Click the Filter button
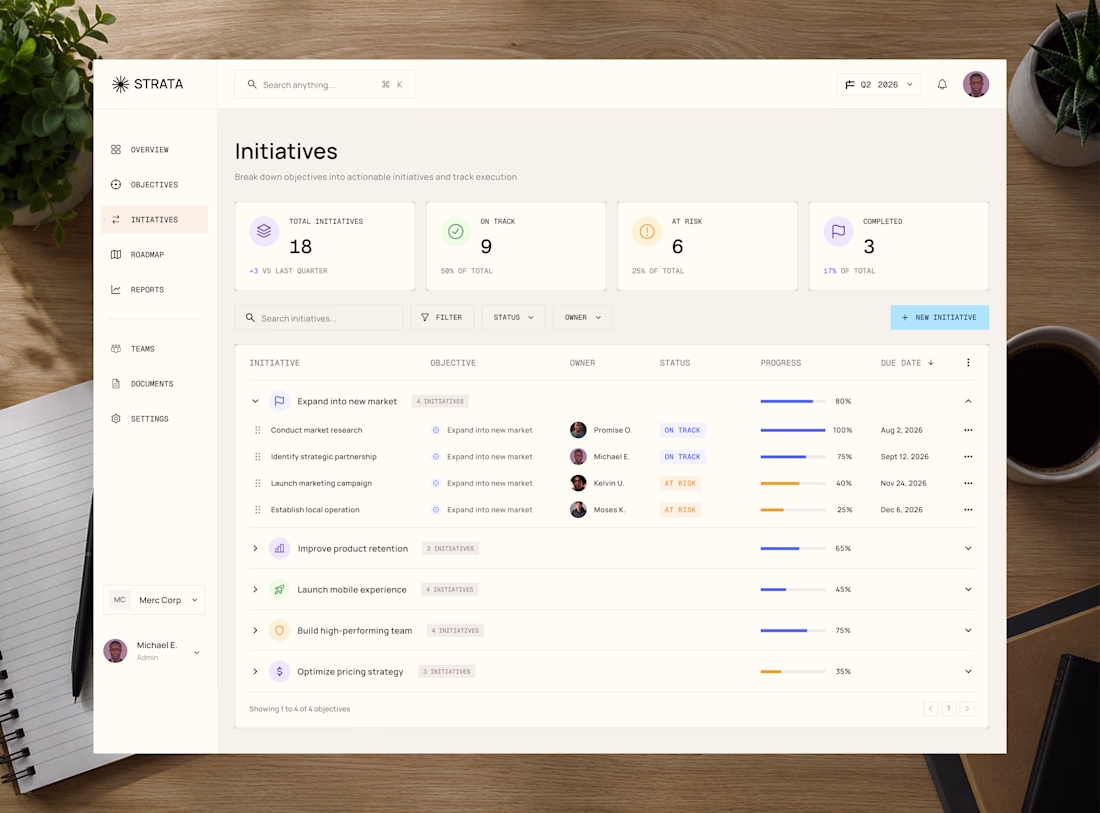Screen dimensions: 1100x813 pyautogui.click(x=442, y=317)
